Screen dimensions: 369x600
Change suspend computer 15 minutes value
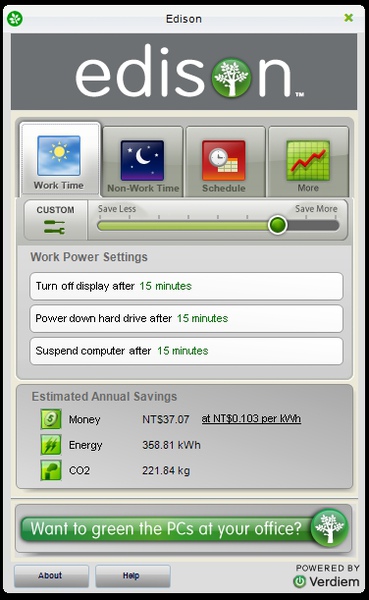coord(183,351)
